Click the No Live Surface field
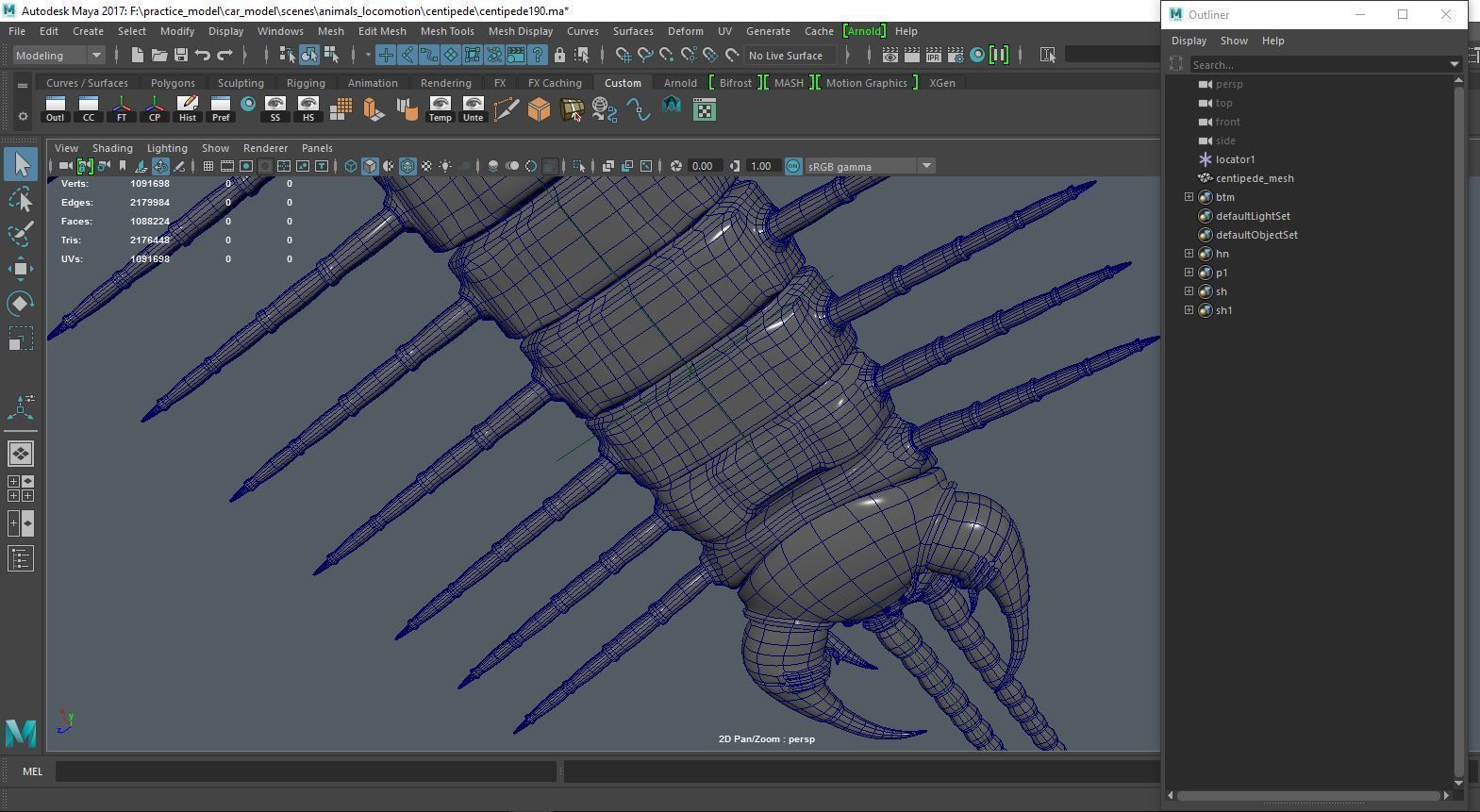This screenshot has width=1480, height=812. click(x=790, y=55)
